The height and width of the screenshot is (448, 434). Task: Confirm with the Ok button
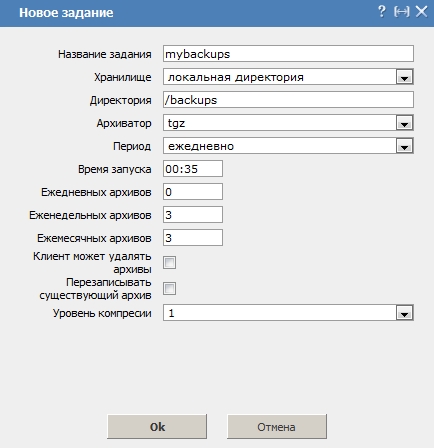pyautogui.click(x=157, y=427)
